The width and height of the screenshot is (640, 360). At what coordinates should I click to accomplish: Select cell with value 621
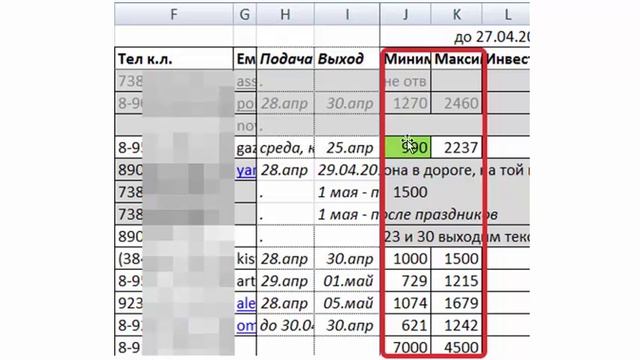coord(407,325)
